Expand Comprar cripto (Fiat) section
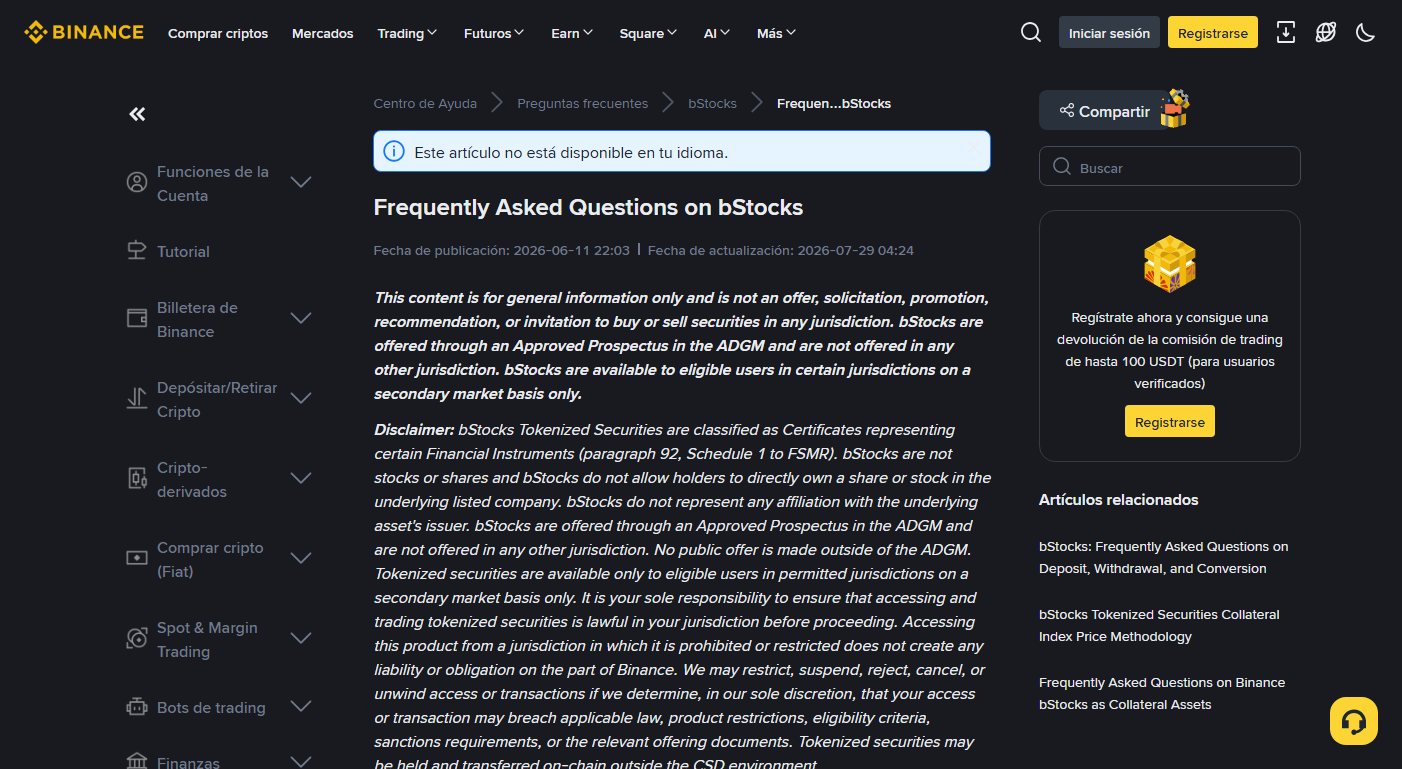This screenshot has width=1402, height=769. (301, 559)
